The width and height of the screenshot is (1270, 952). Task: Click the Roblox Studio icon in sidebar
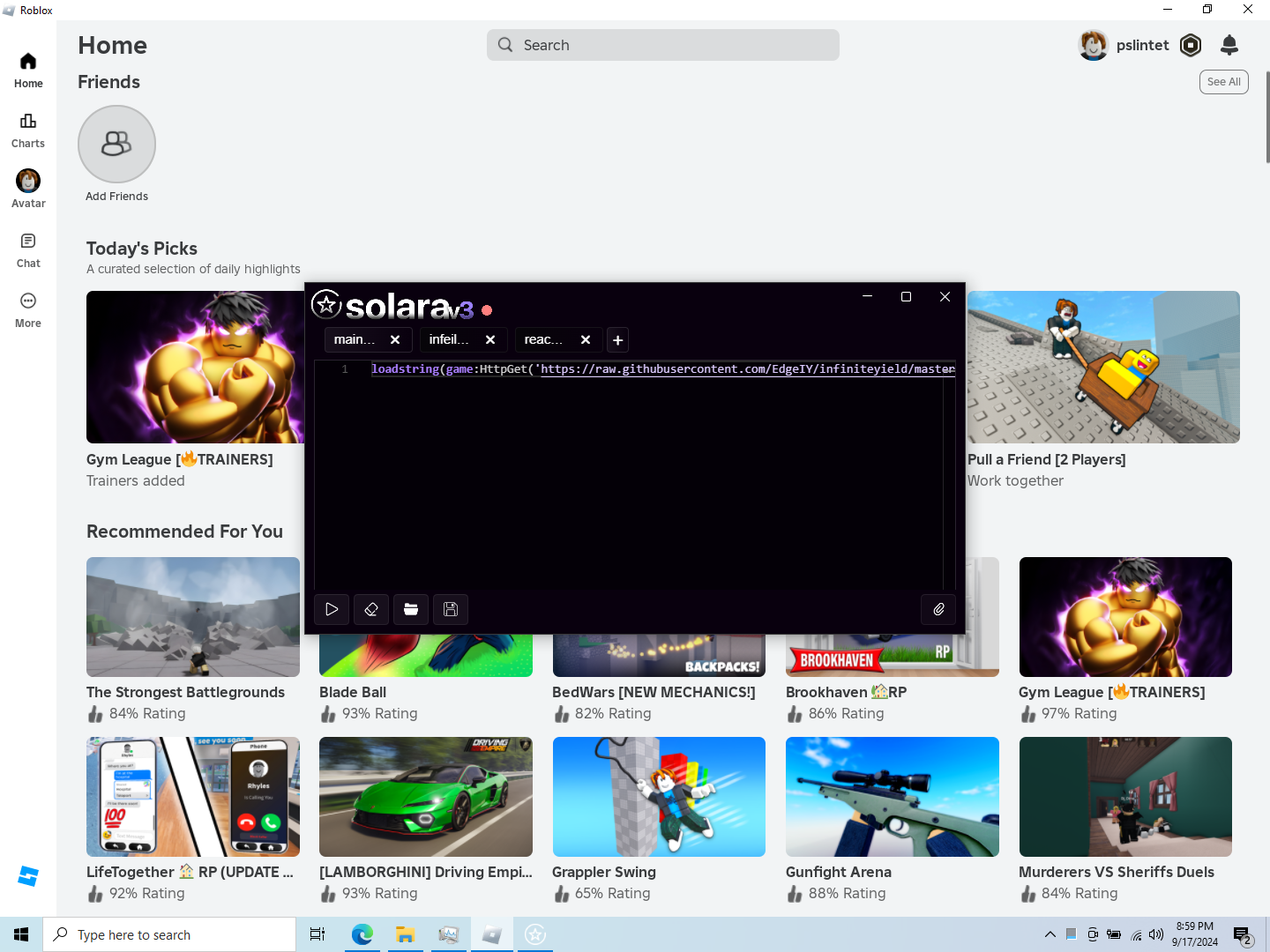pos(28,876)
